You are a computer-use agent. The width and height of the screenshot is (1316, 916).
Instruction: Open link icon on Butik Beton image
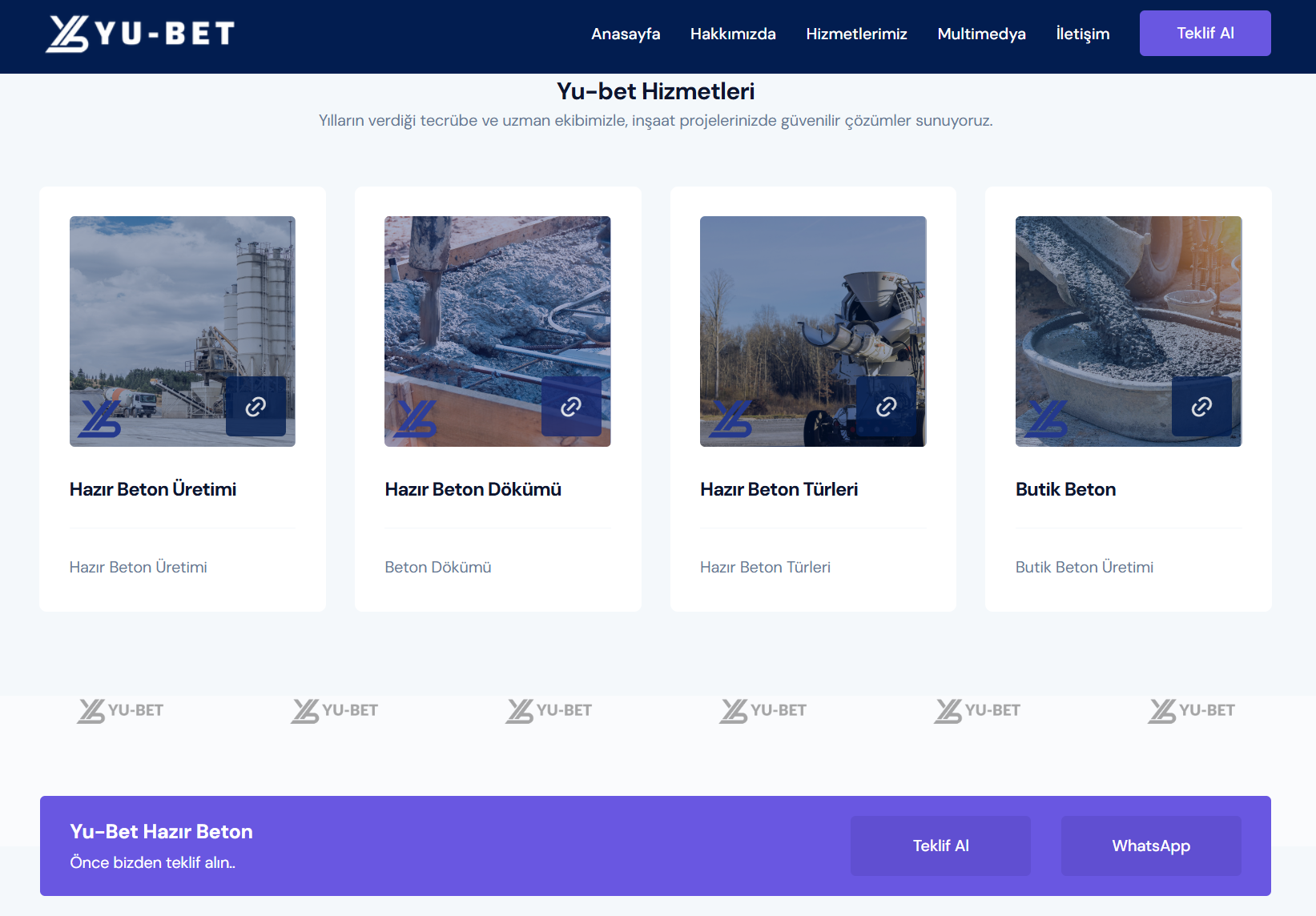coord(1201,407)
